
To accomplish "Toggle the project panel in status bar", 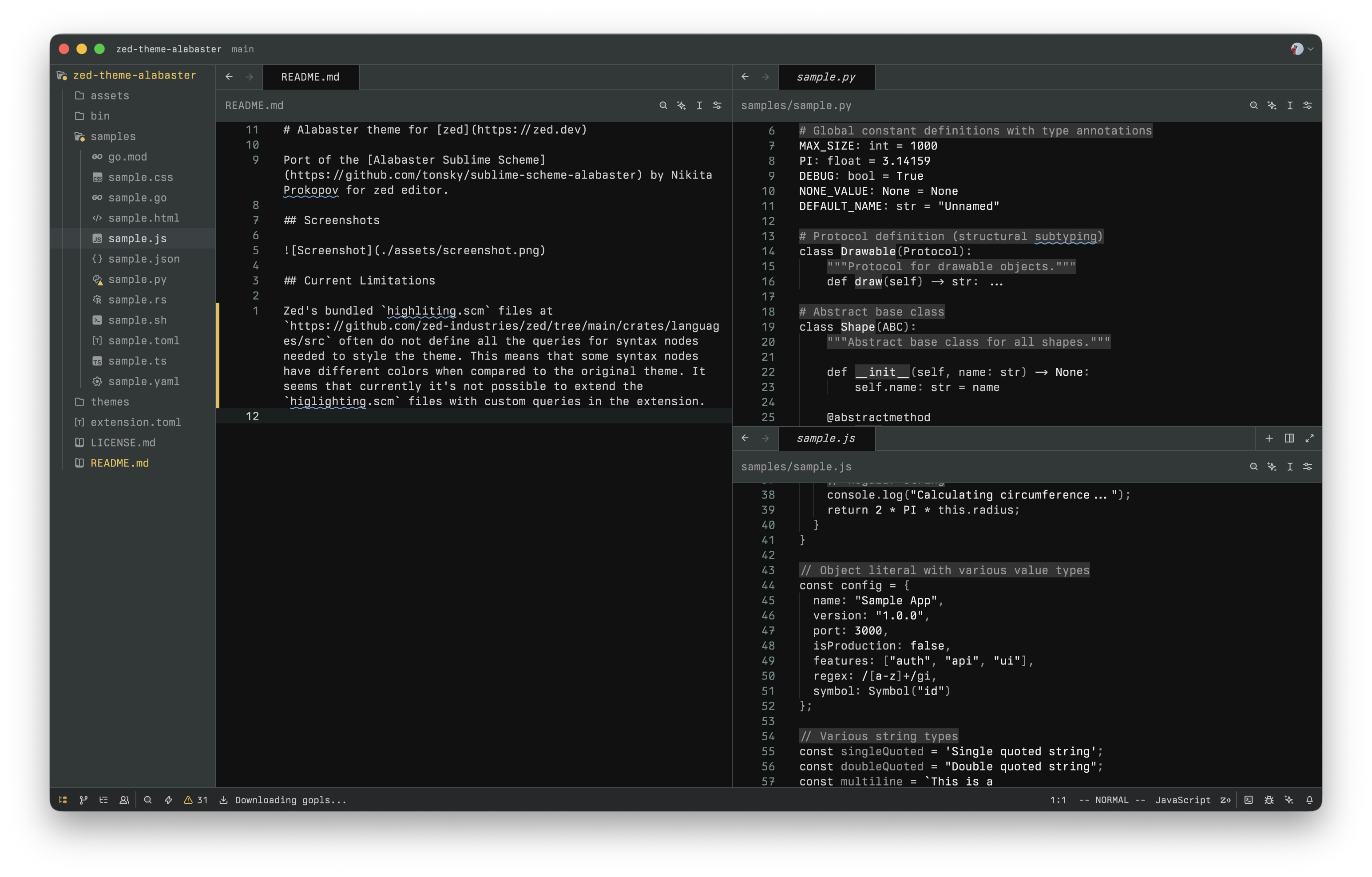I will (x=63, y=799).
